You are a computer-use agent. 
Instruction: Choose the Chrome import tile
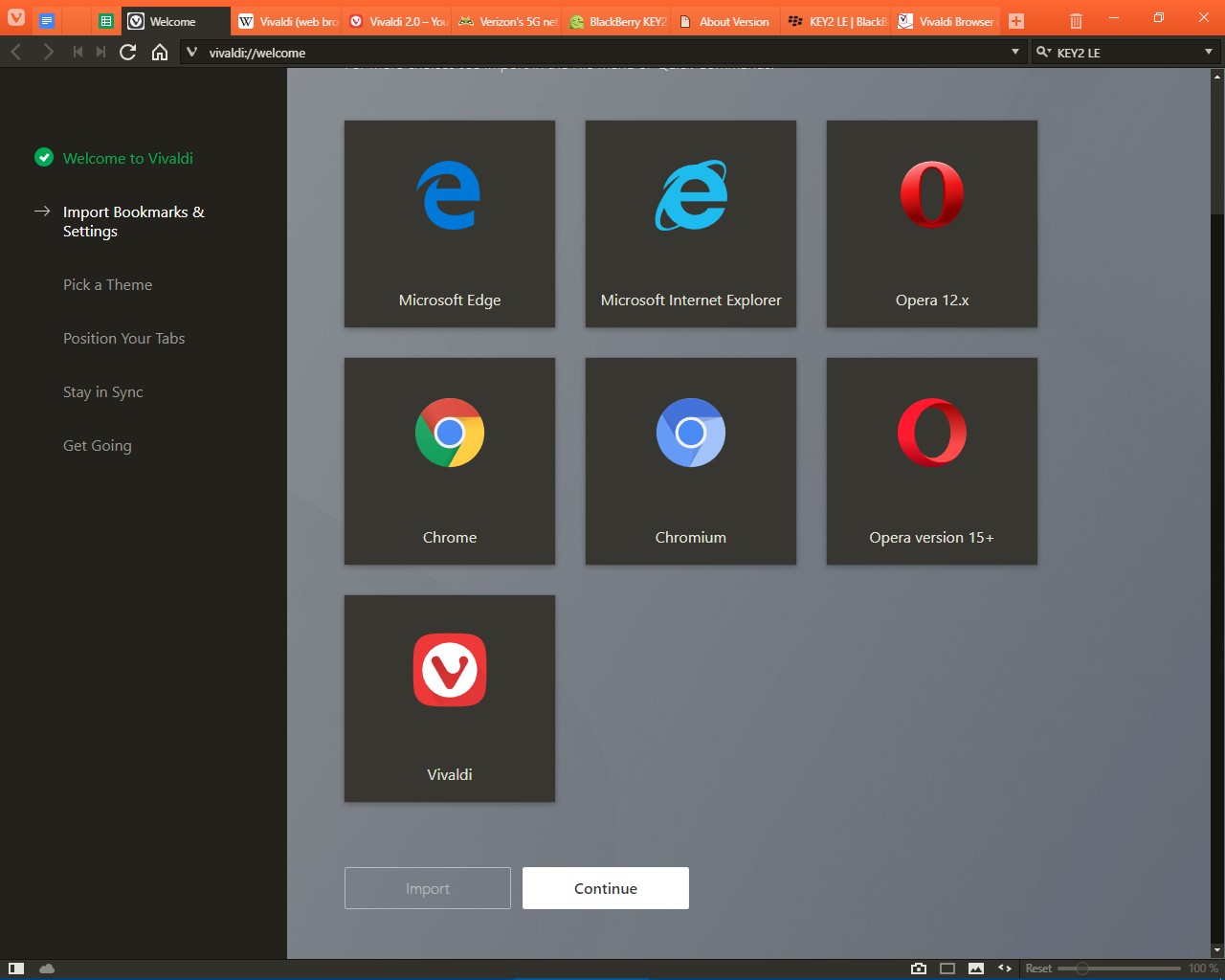[x=450, y=461]
